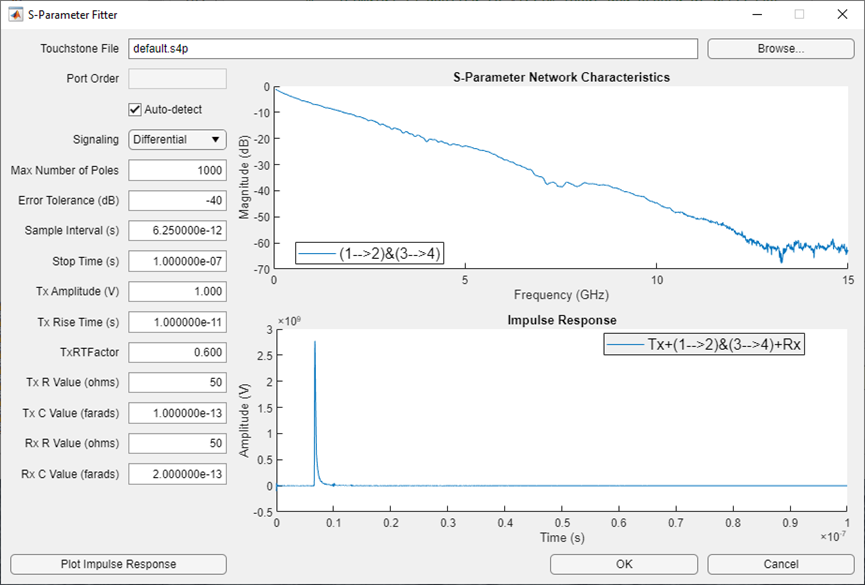
Task: Click the Browse... button
Action: point(781,49)
